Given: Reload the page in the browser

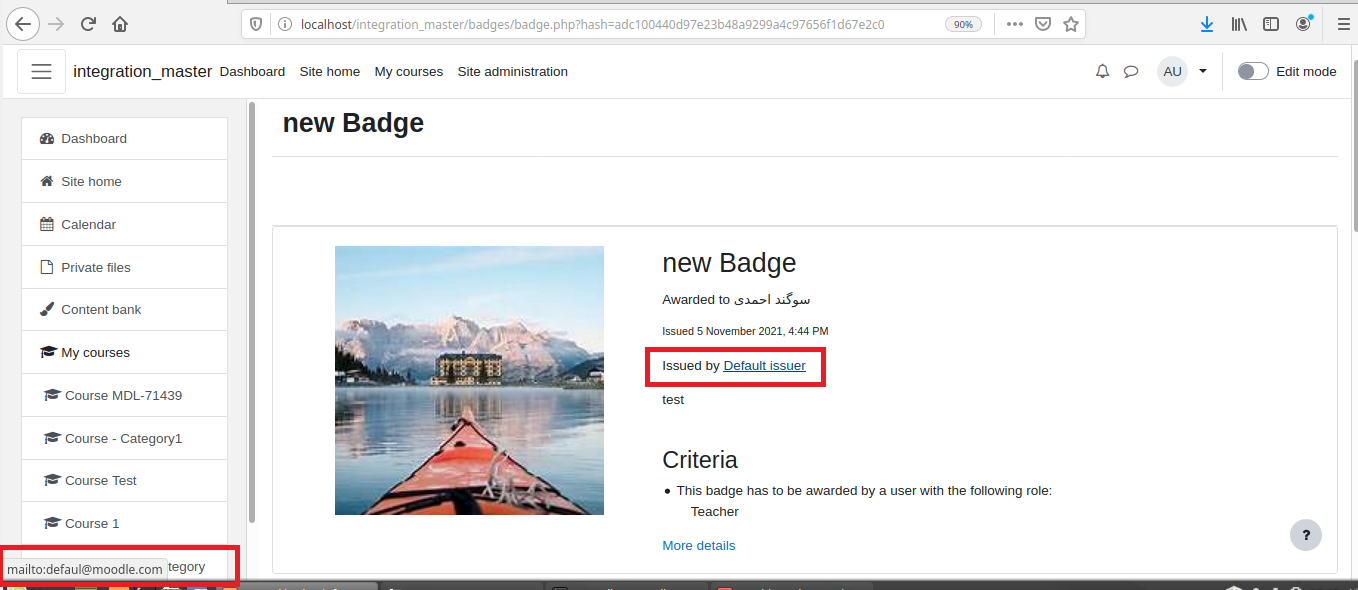Looking at the screenshot, I should (88, 24).
